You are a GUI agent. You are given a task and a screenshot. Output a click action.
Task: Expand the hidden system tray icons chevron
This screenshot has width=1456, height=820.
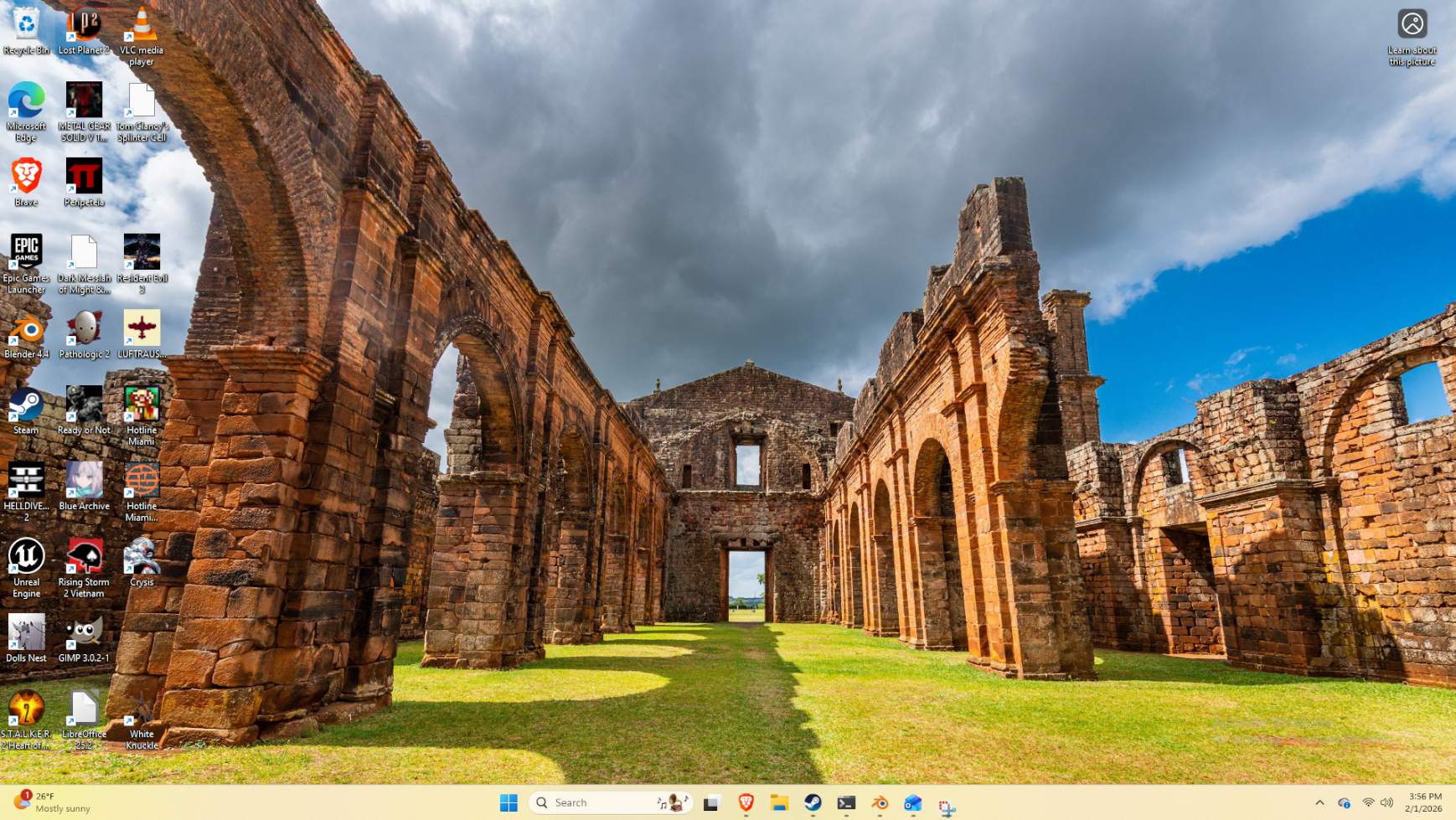[x=1319, y=802]
